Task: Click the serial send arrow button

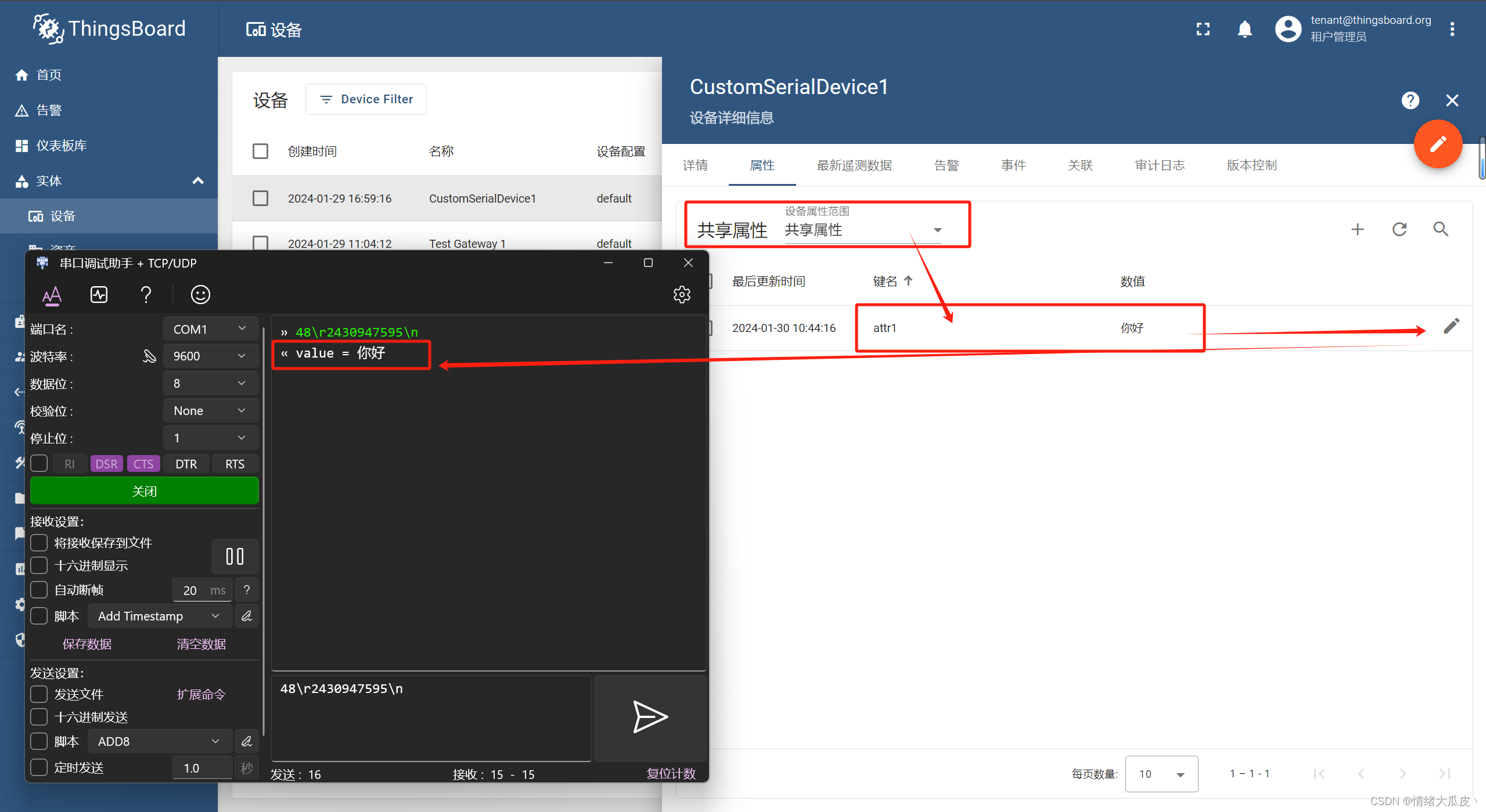Action: tap(650, 717)
